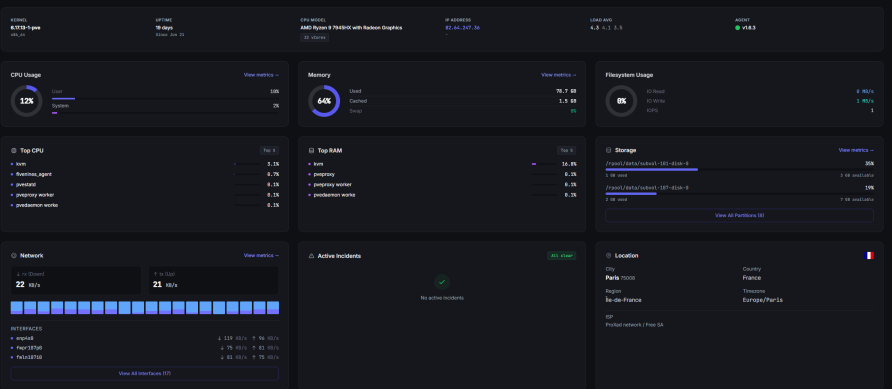892x389 pixels.
Task: Open the Top 5 selector in Top CPU
Action: click(x=269, y=151)
